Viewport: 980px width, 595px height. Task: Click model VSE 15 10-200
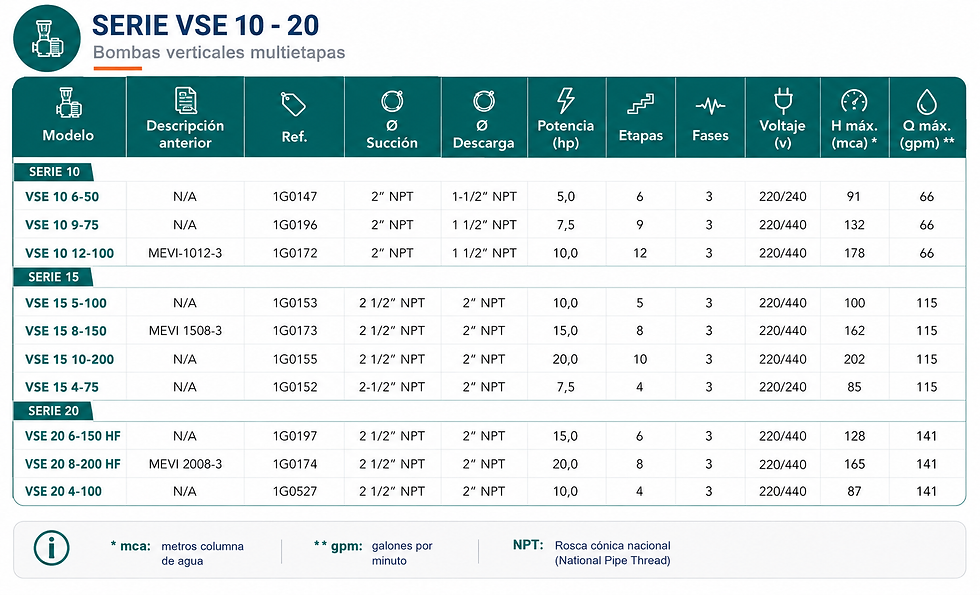[x=69, y=359]
